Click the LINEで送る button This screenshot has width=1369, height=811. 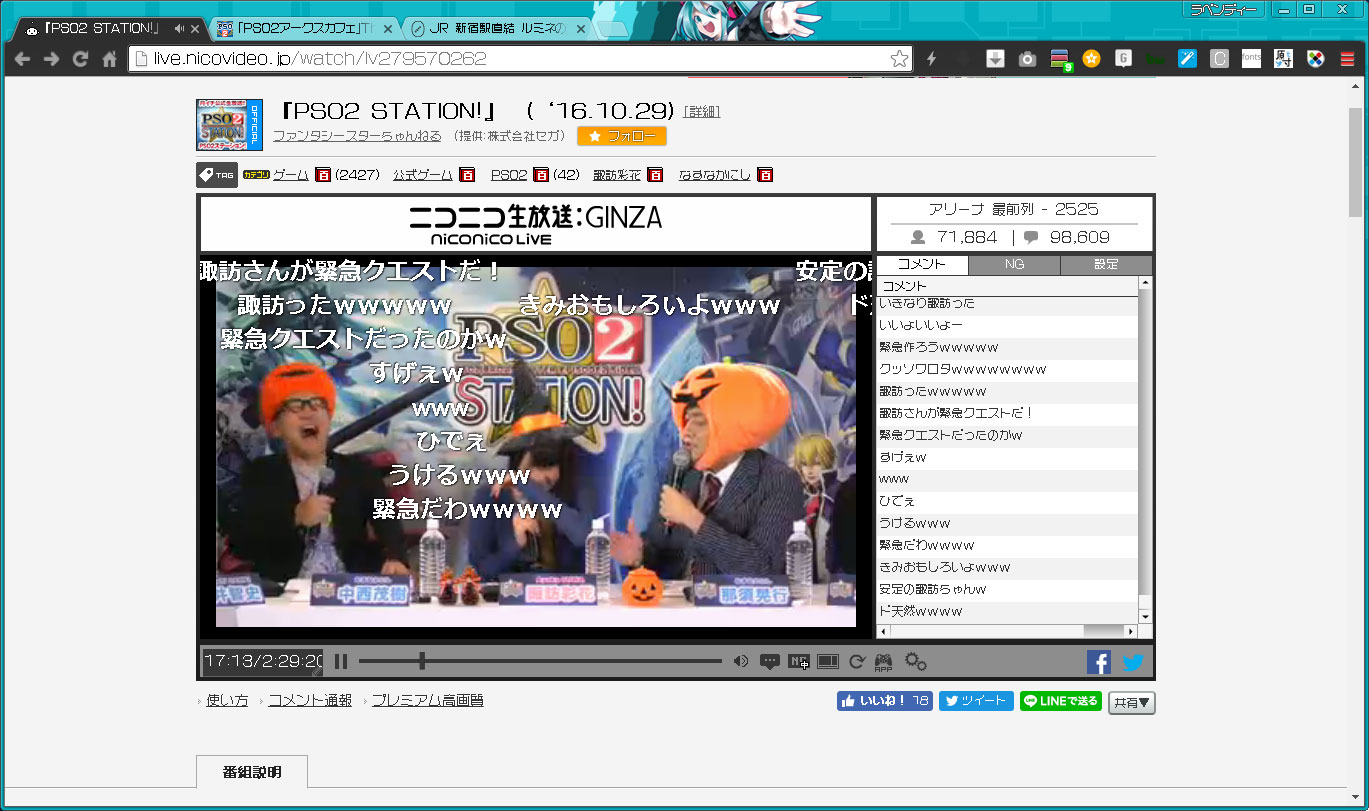[x=1061, y=701]
